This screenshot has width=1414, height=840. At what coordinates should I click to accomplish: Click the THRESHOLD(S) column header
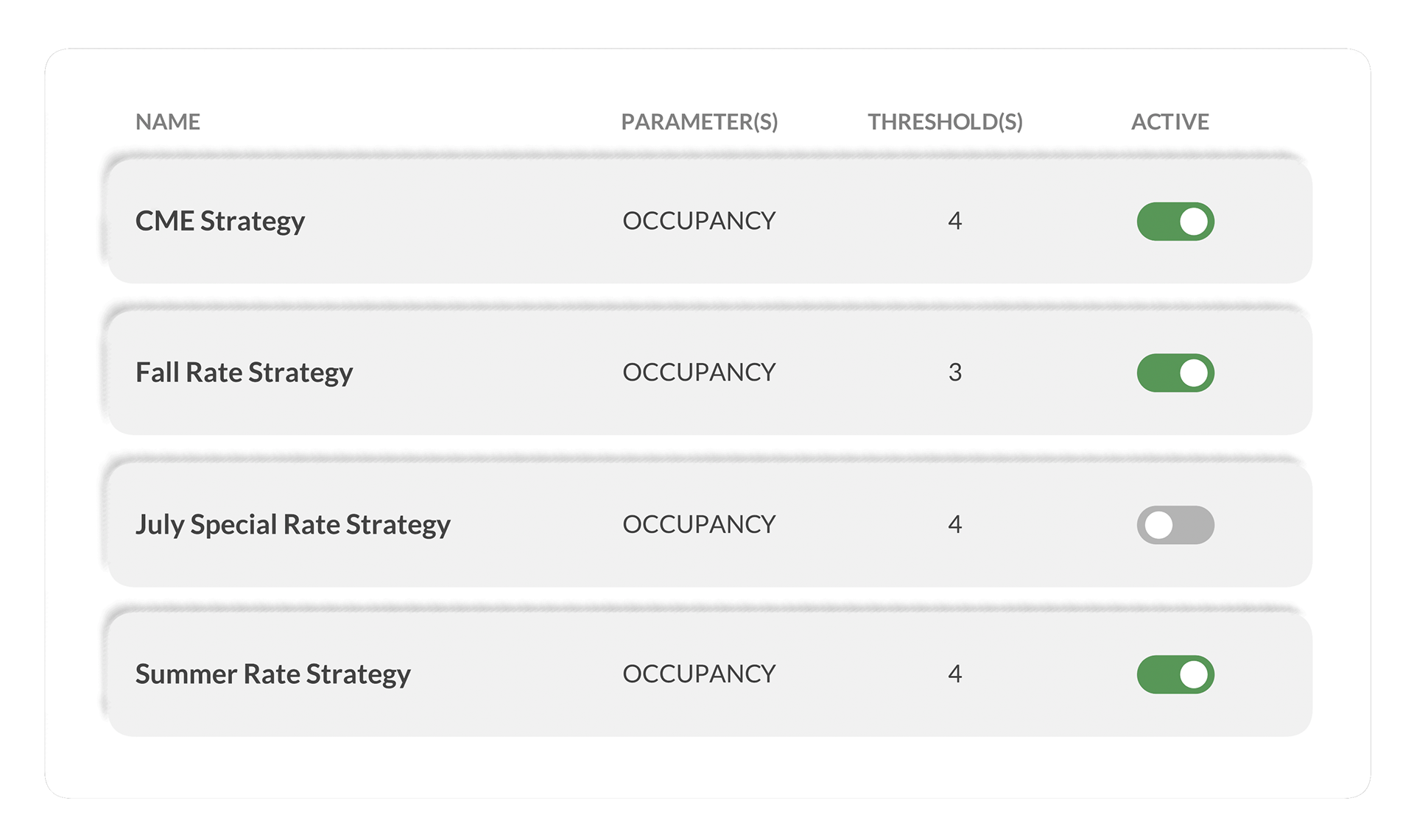pyautogui.click(x=945, y=121)
